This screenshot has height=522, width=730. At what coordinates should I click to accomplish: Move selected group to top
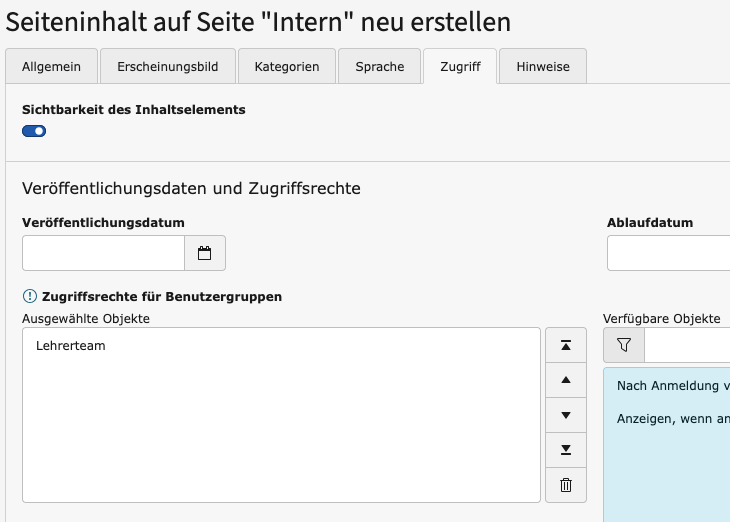[x=566, y=345]
